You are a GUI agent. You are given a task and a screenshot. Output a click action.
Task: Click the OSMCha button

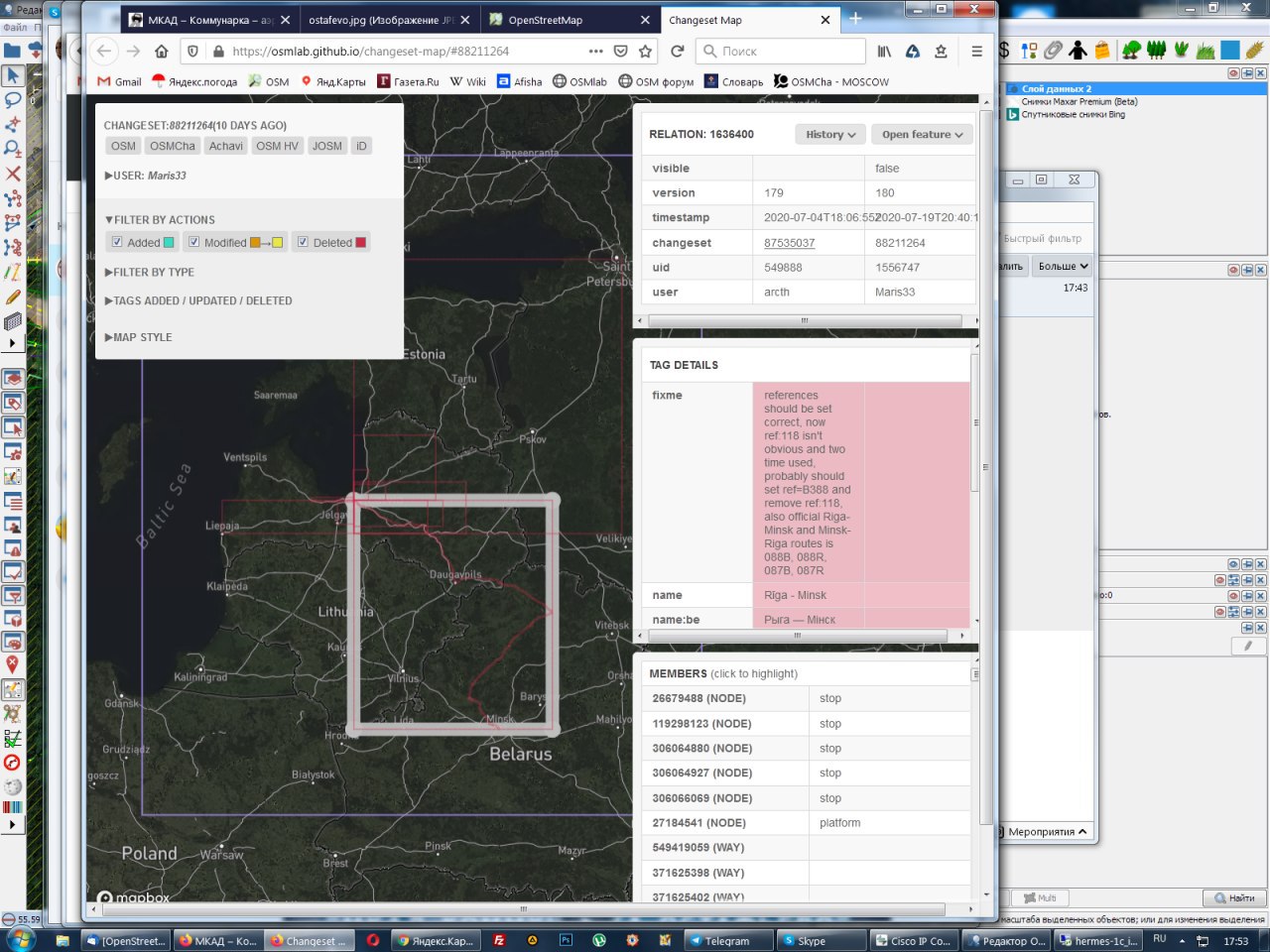[x=173, y=146]
